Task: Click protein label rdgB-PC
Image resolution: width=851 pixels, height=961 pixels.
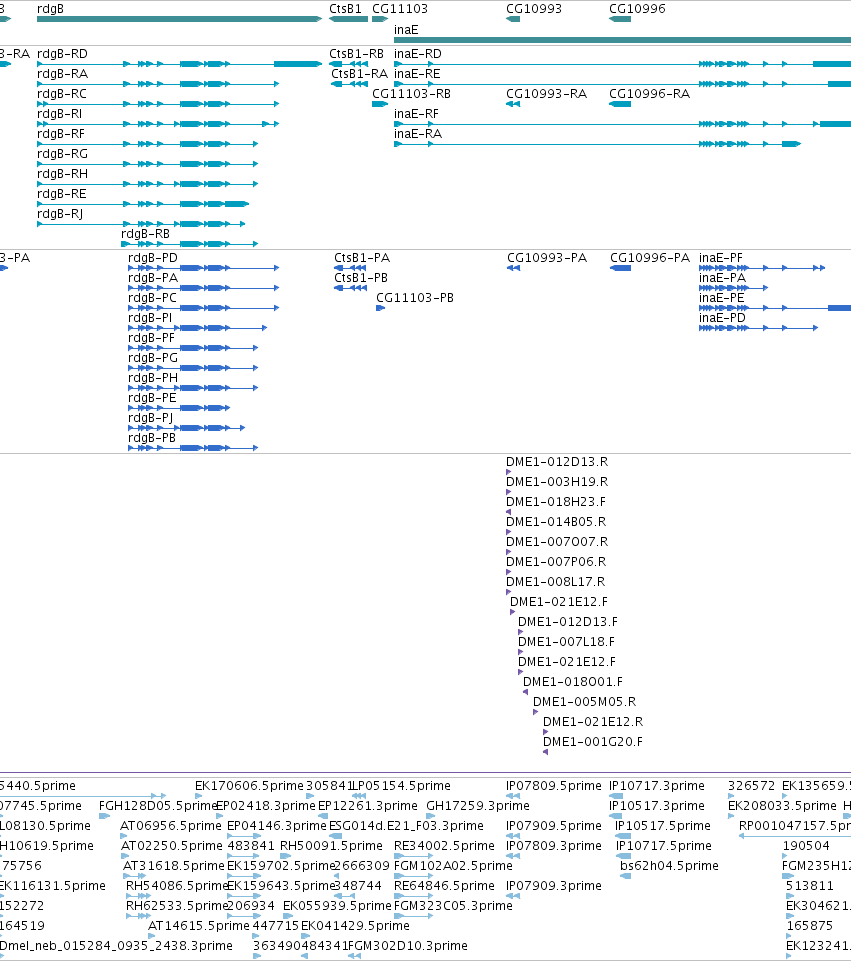Action: (153, 298)
